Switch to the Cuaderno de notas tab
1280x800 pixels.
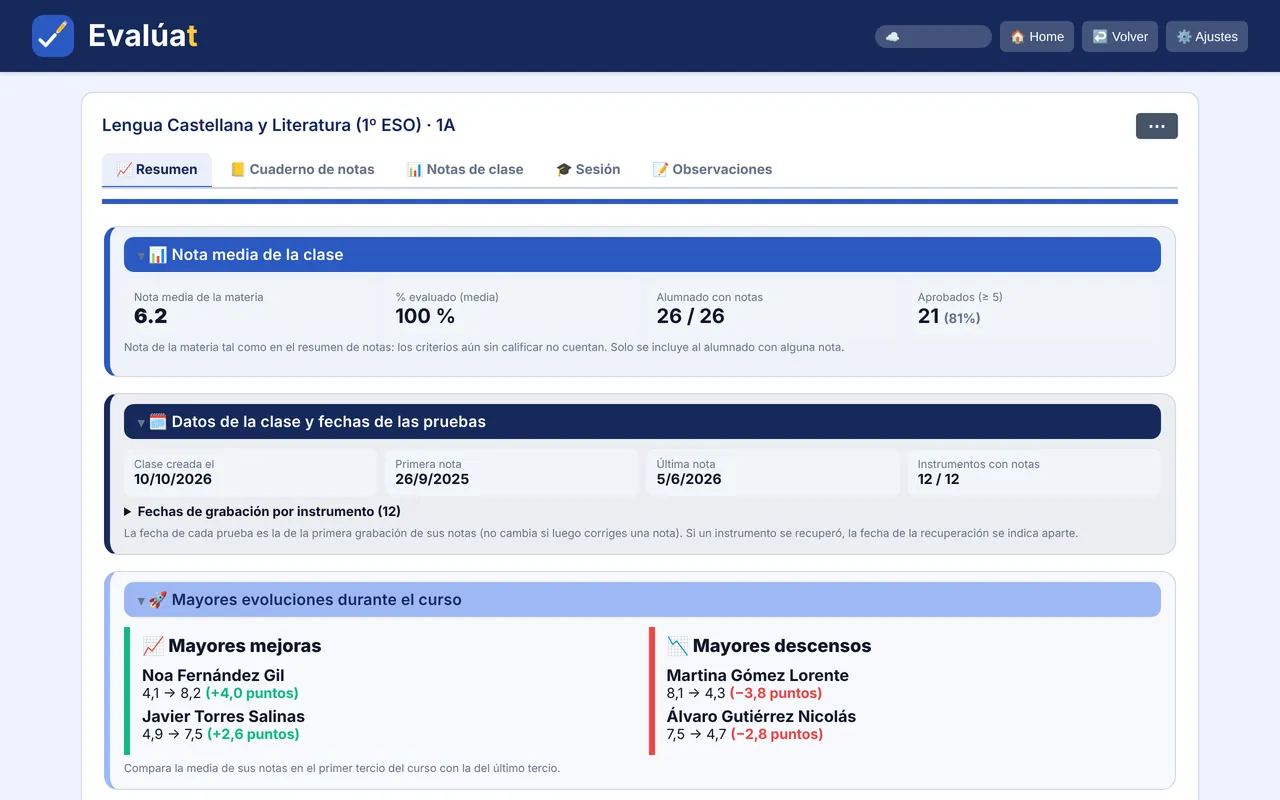point(302,170)
